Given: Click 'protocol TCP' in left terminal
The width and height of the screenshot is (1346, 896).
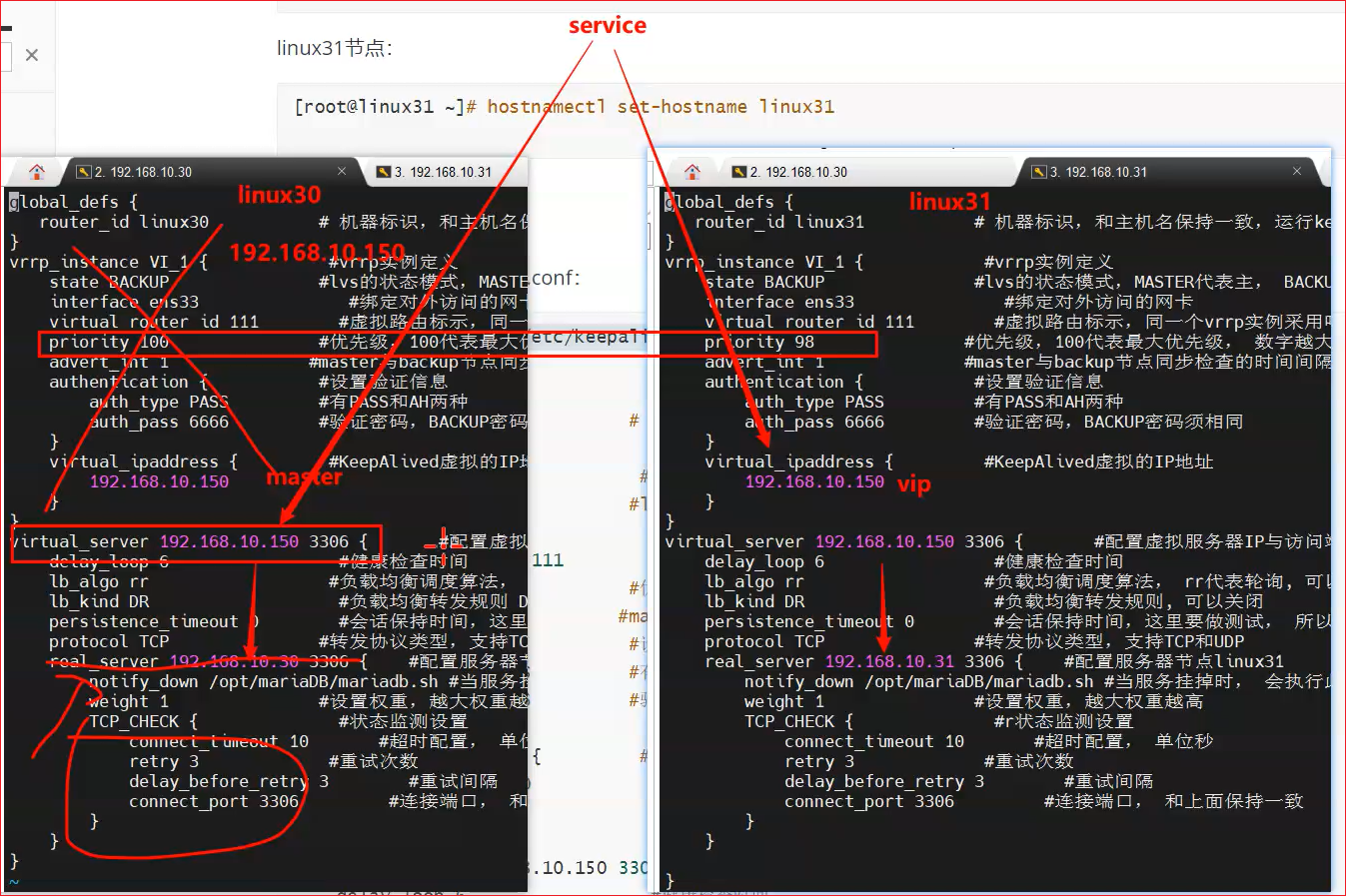Looking at the screenshot, I should tap(109, 641).
